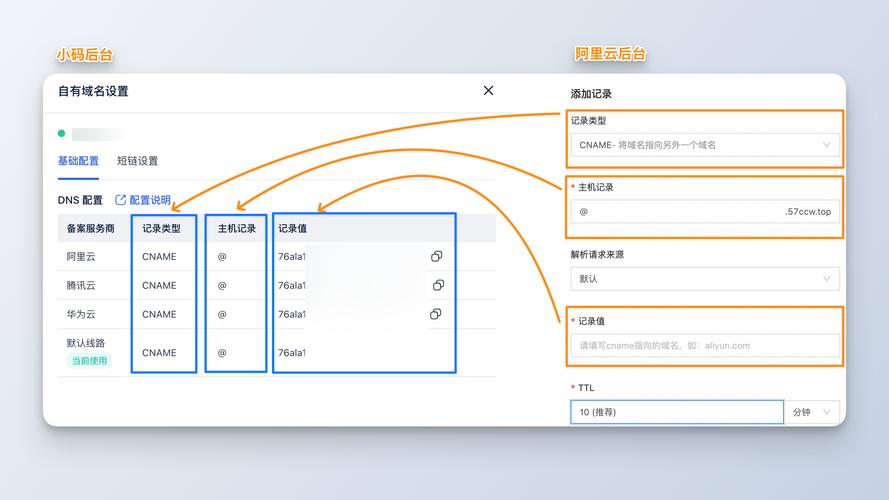
Task: Focus the TTL 10 (推荐) field
Action: (x=677, y=412)
